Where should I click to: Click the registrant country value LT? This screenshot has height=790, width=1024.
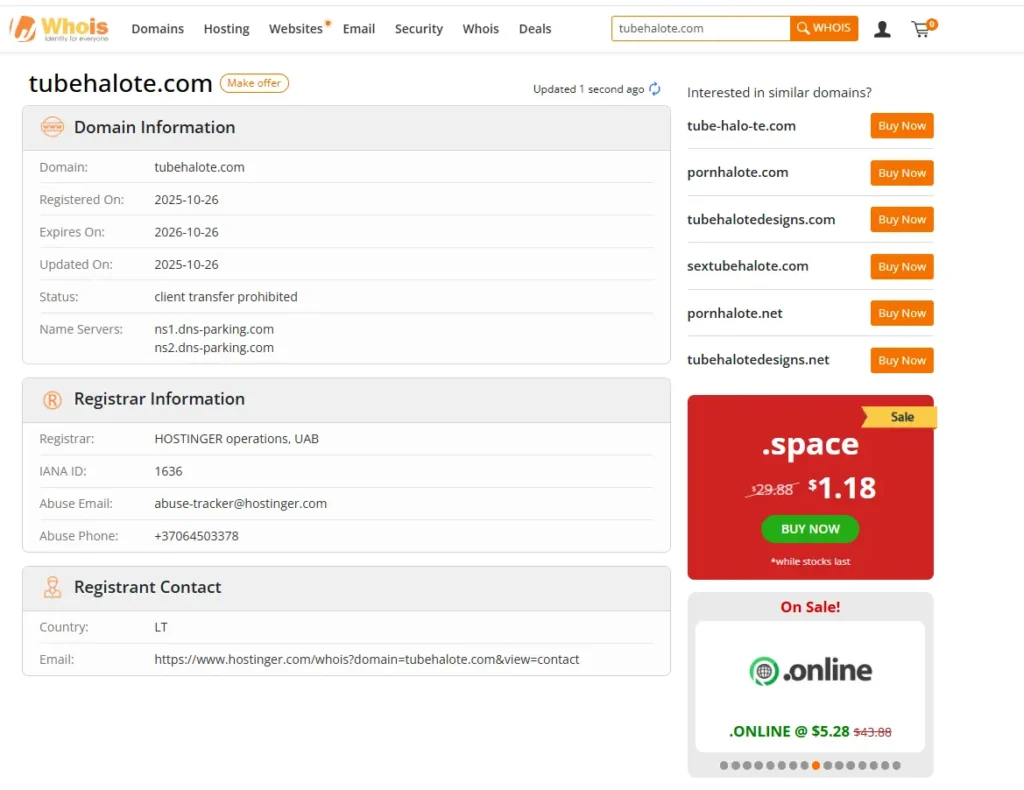[x=161, y=627]
